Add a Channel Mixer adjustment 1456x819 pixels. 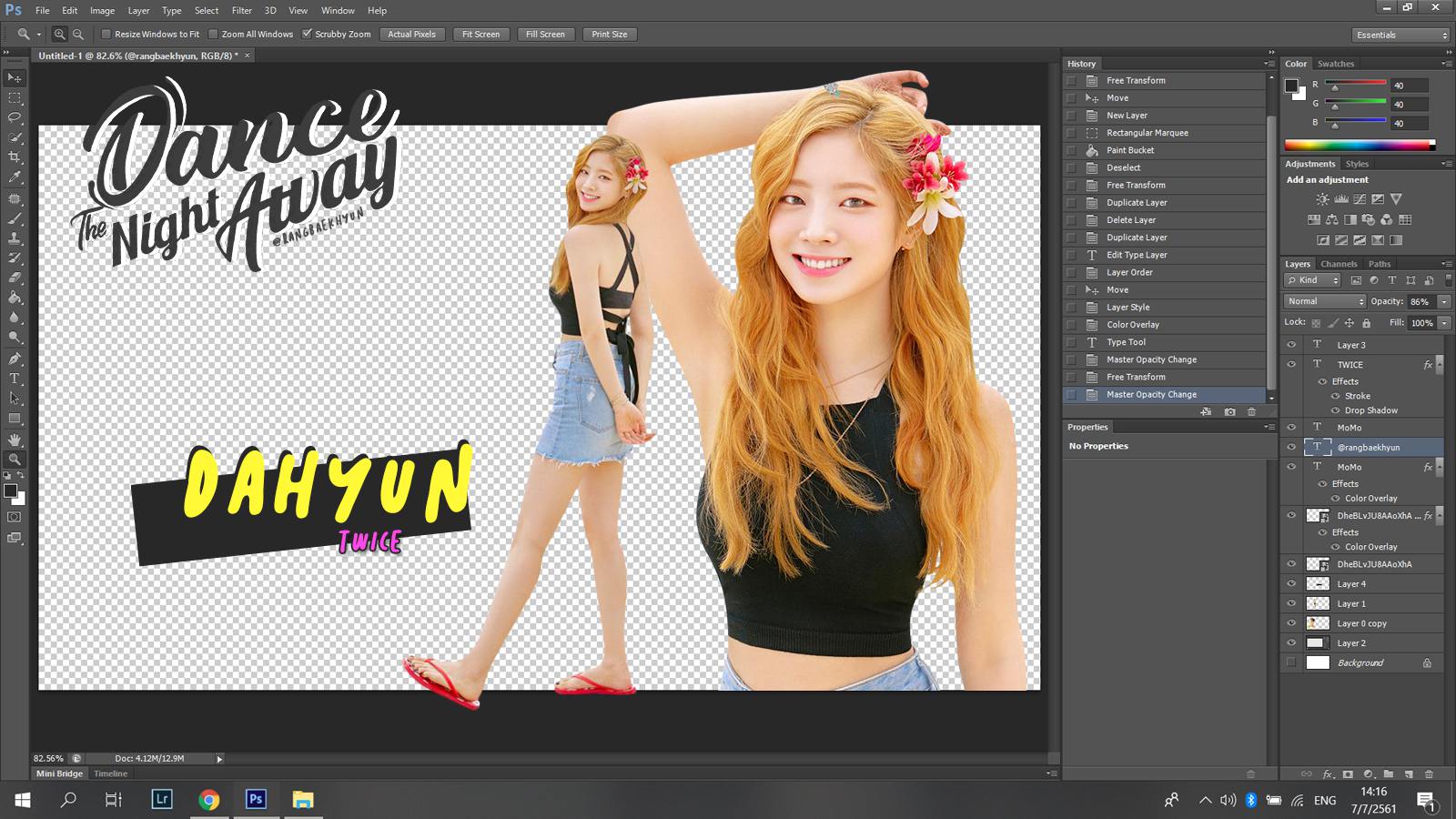(x=1387, y=219)
